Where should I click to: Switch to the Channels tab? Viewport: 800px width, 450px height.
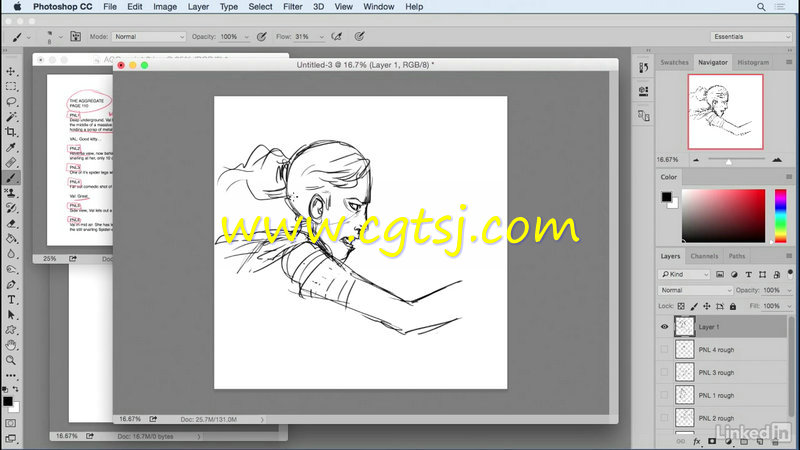click(704, 256)
